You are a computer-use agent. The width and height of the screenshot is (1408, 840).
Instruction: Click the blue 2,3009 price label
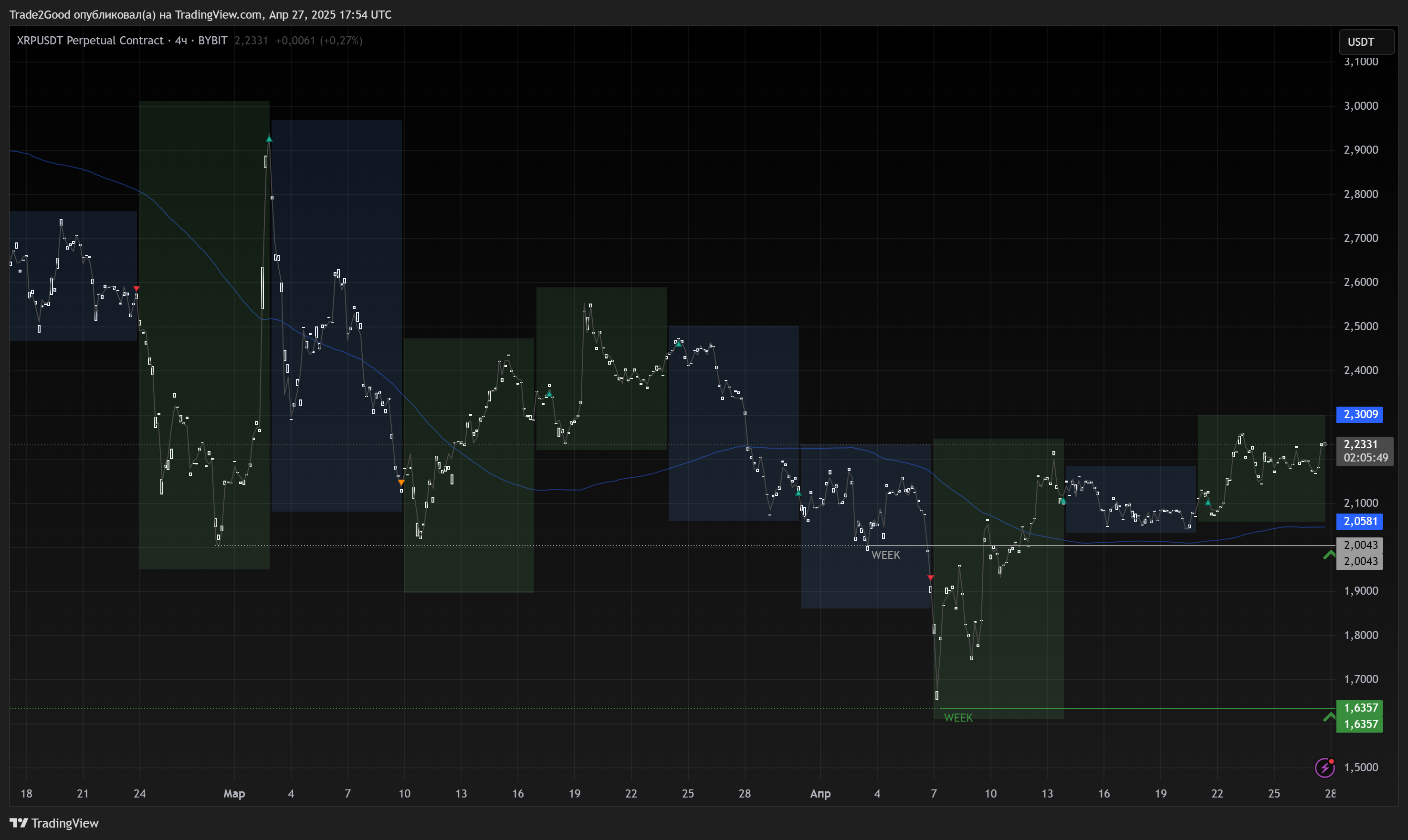pyautogui.click(x=1360, y=414)
